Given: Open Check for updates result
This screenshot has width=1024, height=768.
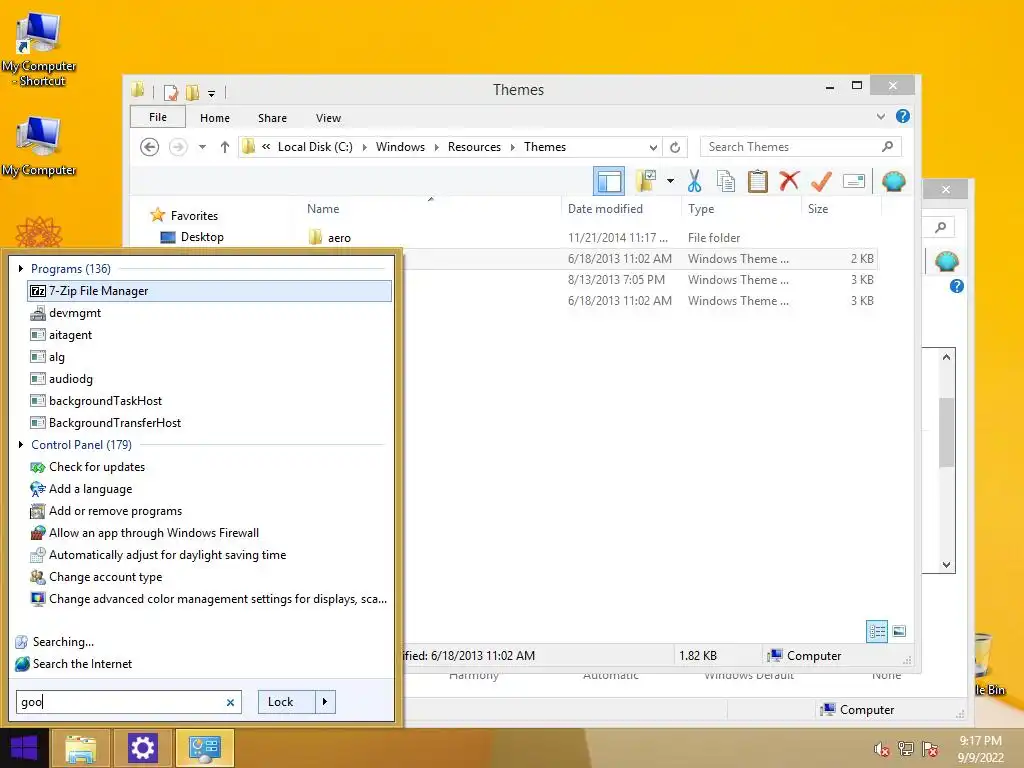Looking at the screenshot, I should pos(209,467).
